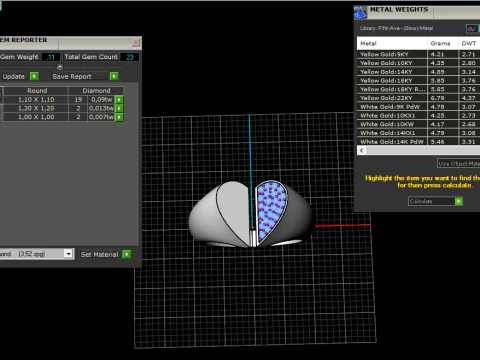
Task: Select the White Gold:14K PdW row
Action: click(x=418, y=141)
